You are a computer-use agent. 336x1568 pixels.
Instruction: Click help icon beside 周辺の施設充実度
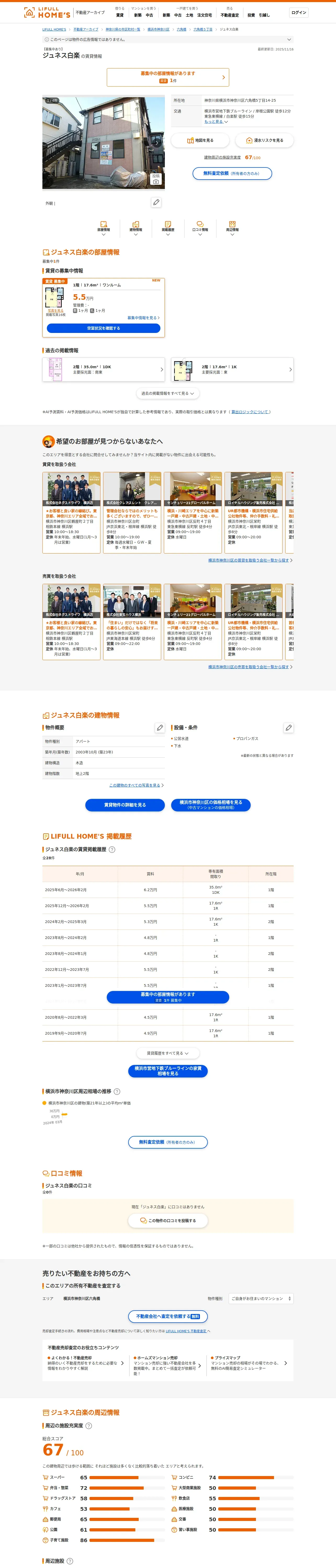coord(88,1426)
